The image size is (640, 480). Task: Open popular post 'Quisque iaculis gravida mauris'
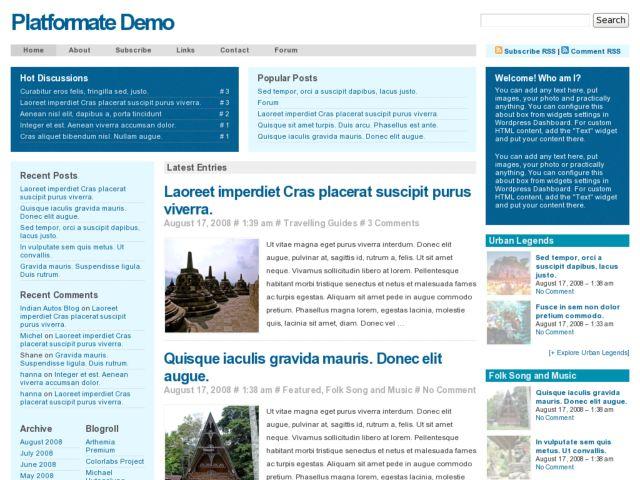[341, 137]
